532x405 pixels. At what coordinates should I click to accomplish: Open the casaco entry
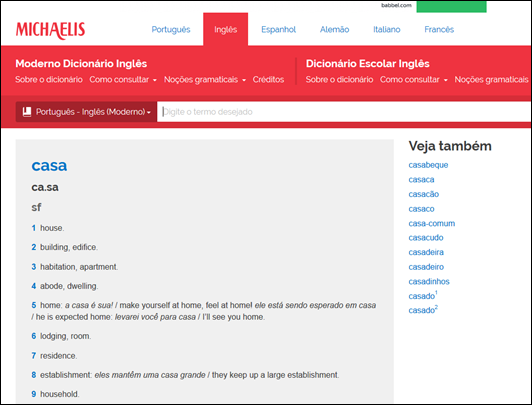tap(421, 209)
